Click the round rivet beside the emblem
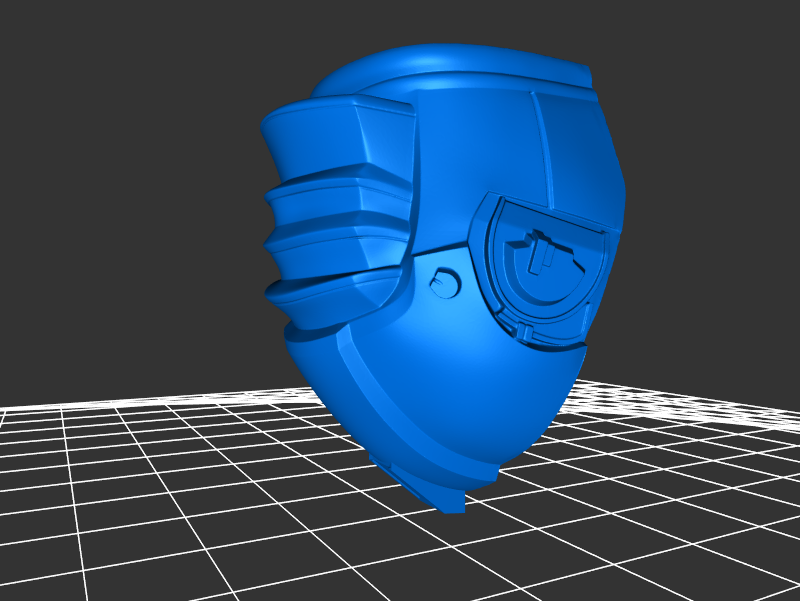This screenshot has width=800, height=601. pyautogui.click(x=442, y=284)
